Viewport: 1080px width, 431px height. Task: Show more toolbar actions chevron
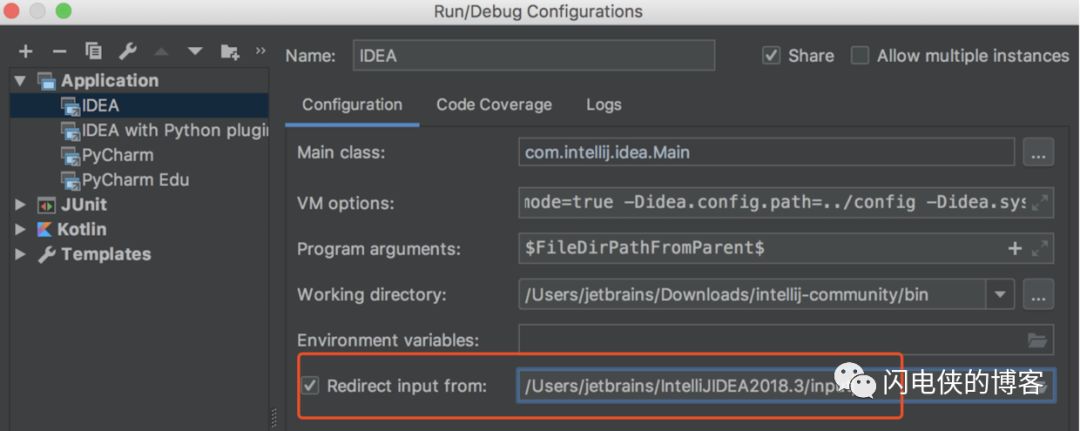pyautogui.click(x=260, y=50)
